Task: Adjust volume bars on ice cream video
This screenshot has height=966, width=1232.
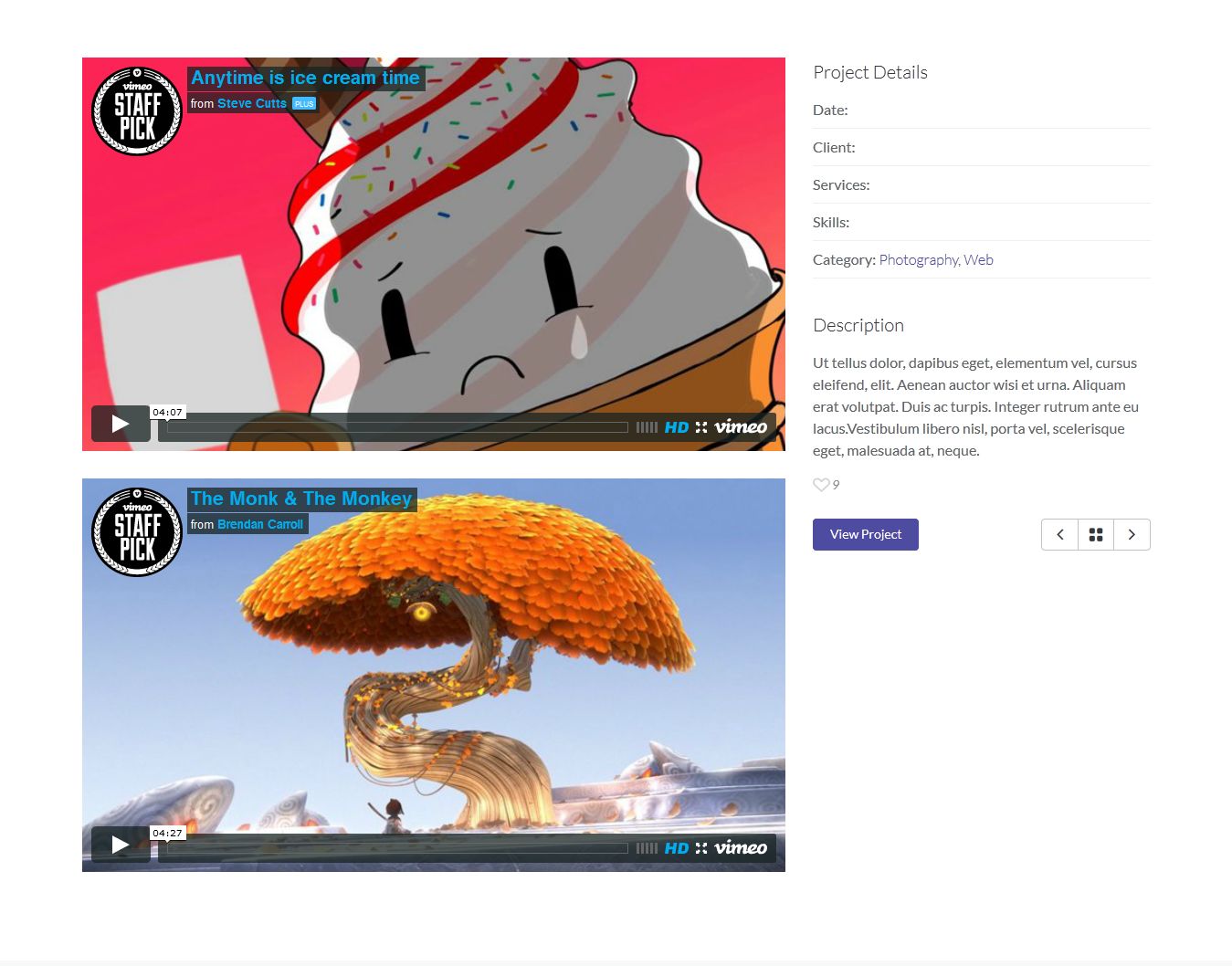Action: [x=647, y=427]
